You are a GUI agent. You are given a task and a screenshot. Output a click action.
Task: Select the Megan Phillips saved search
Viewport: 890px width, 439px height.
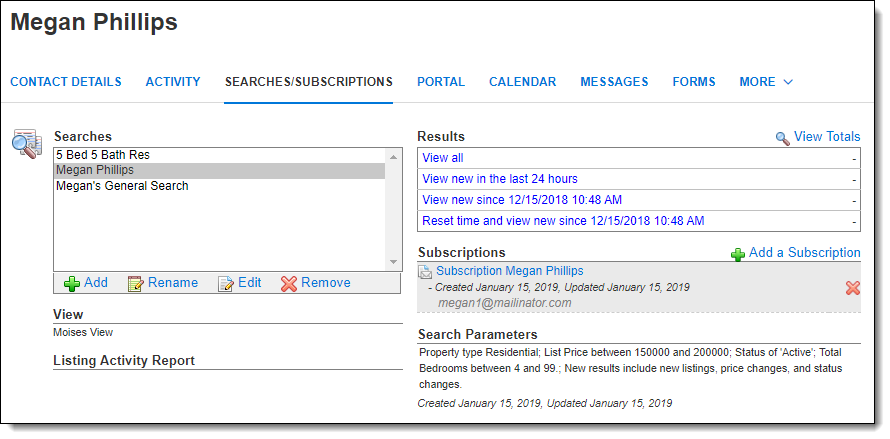click(219, 170)
